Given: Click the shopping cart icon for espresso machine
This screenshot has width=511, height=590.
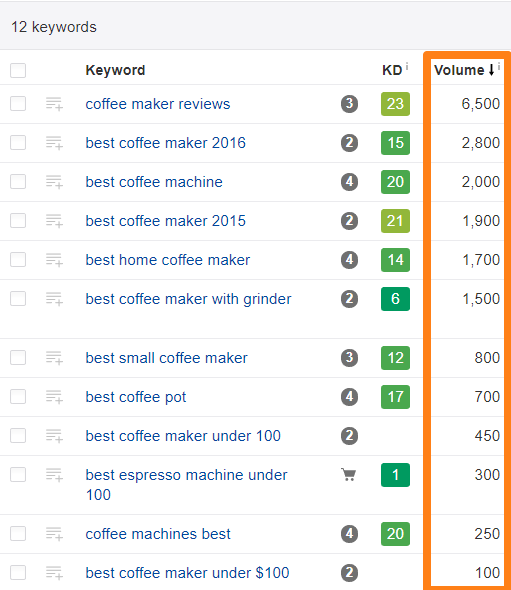Looking at the screenshot, I should click(349, 474).
